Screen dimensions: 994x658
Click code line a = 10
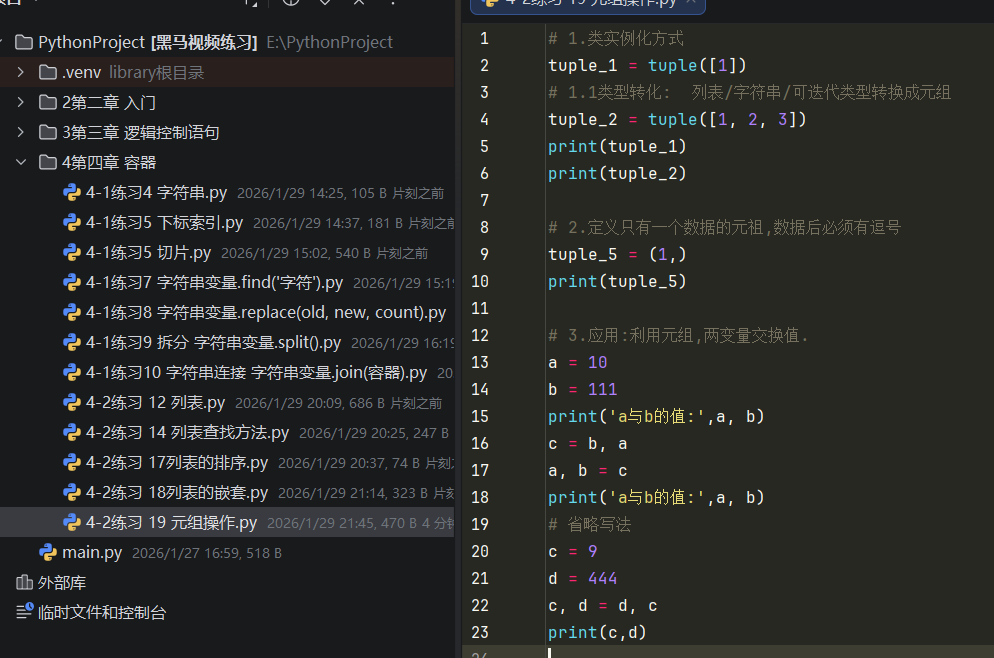click(x=578, y=362)
